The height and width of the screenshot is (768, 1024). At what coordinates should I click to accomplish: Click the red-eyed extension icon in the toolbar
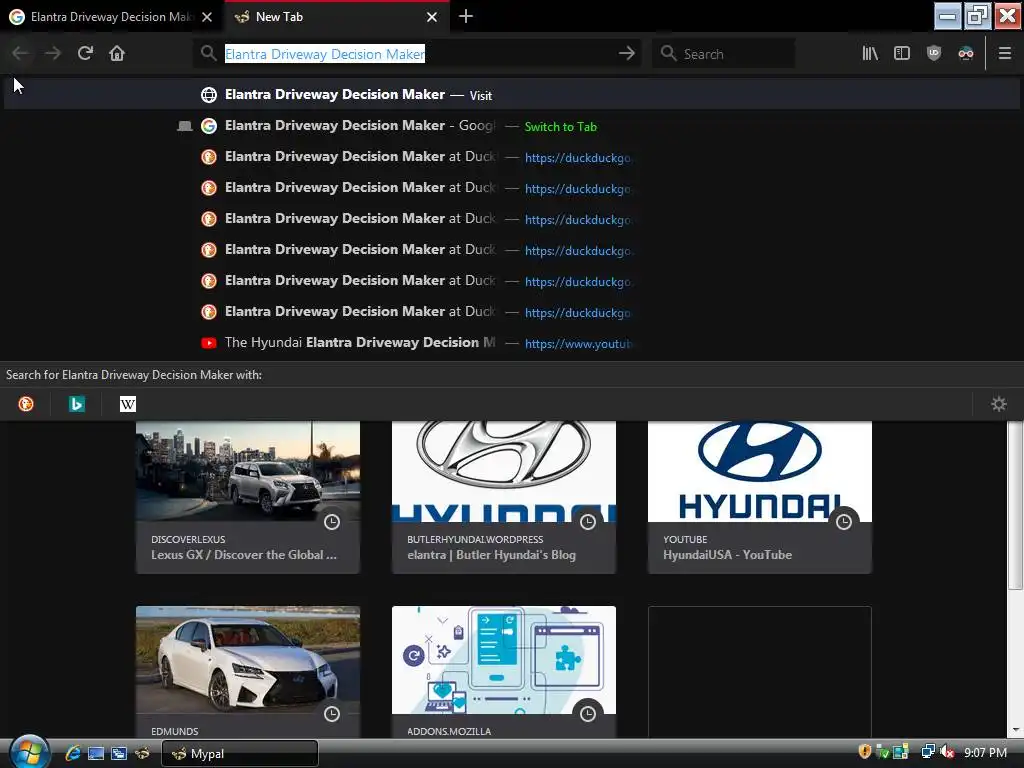(966, 54)
